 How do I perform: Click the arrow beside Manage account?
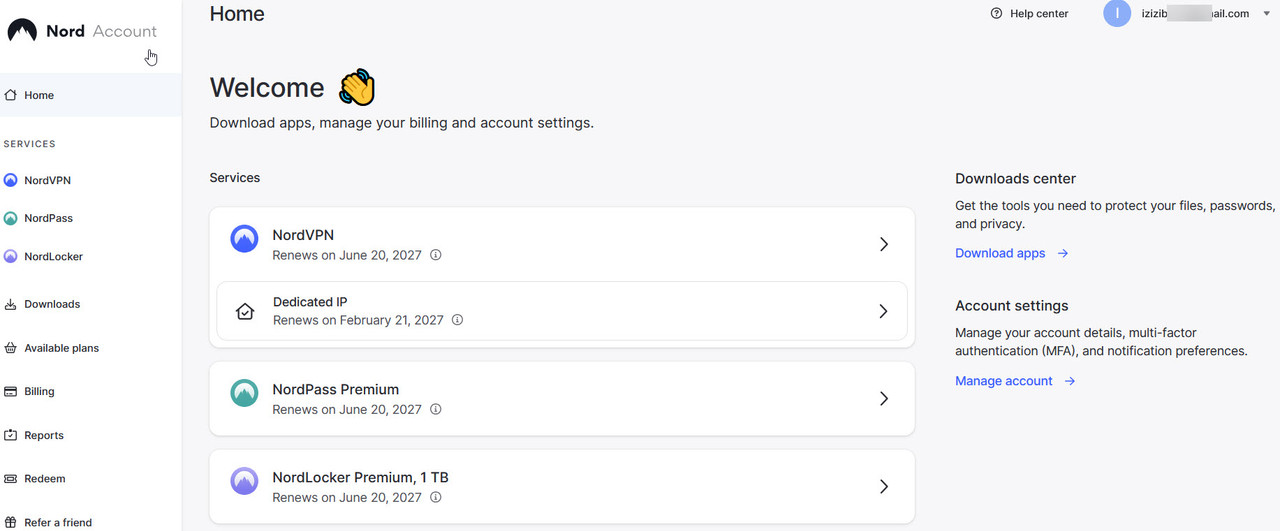[1070, 381]
